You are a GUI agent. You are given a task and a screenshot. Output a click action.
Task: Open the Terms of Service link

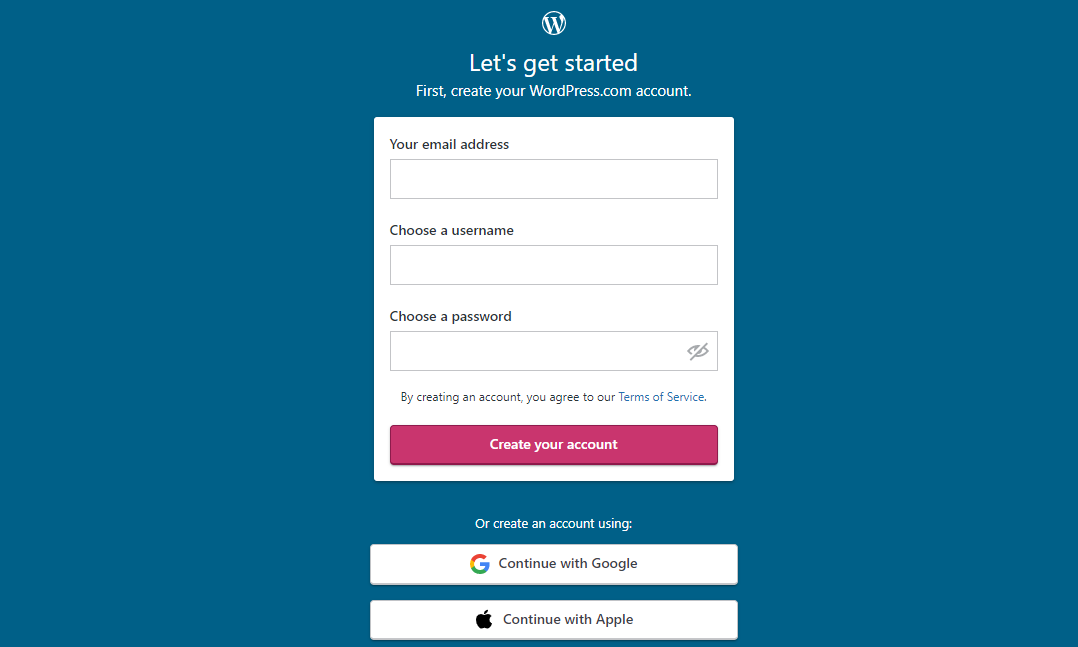click(x=661, y=396)
